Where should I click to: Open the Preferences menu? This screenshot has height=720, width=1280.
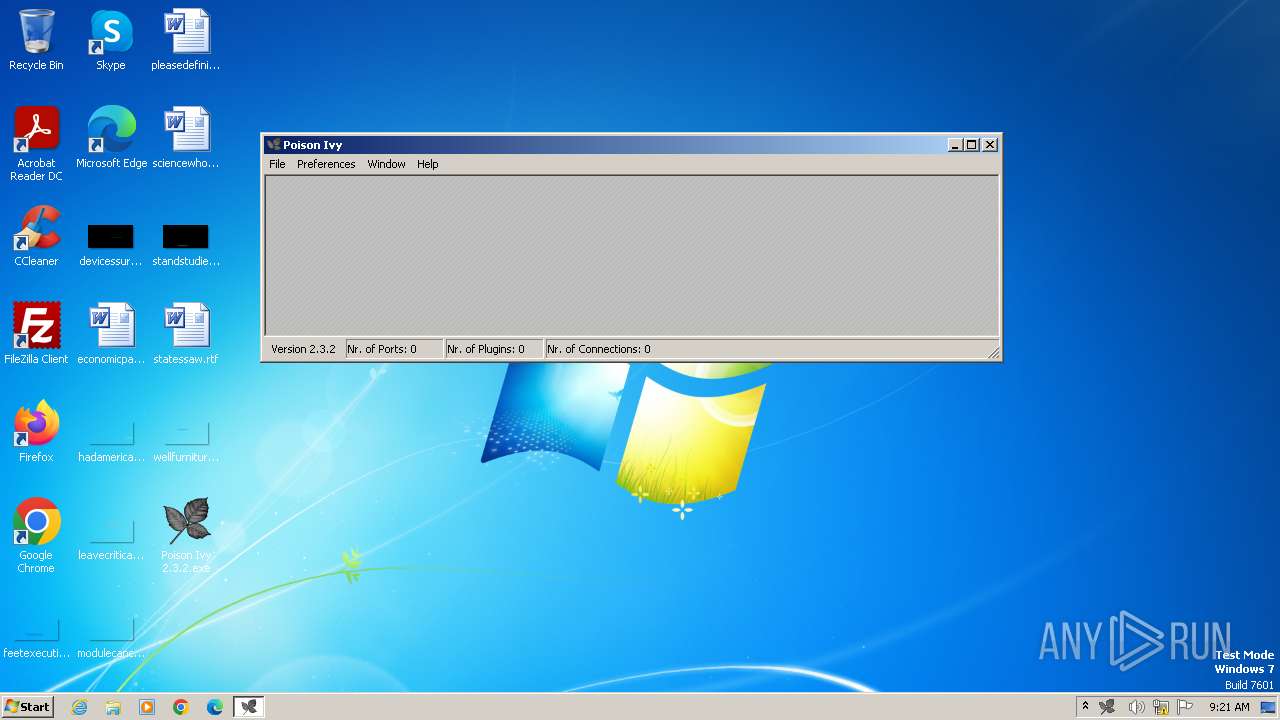coord(326,164)
